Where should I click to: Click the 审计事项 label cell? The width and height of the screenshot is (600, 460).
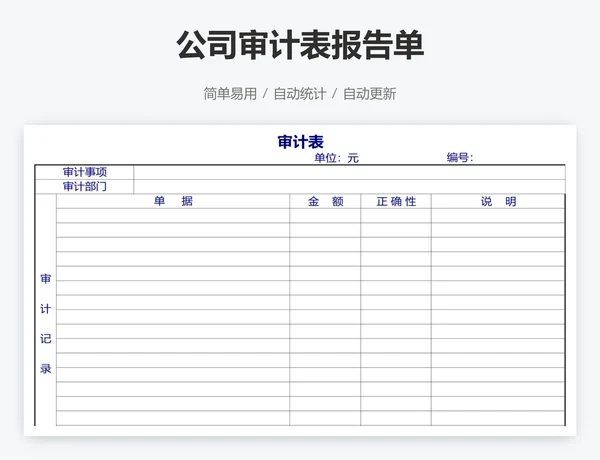(85, 172)
